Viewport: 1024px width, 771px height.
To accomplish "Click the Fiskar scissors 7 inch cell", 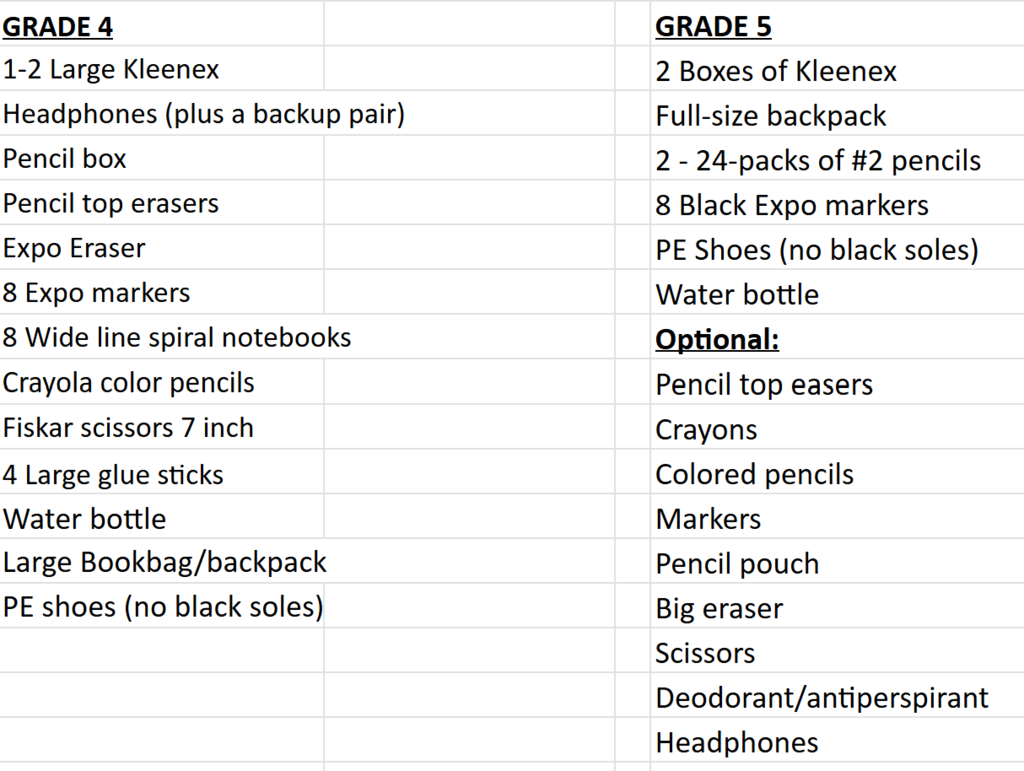I will [161, 427].
